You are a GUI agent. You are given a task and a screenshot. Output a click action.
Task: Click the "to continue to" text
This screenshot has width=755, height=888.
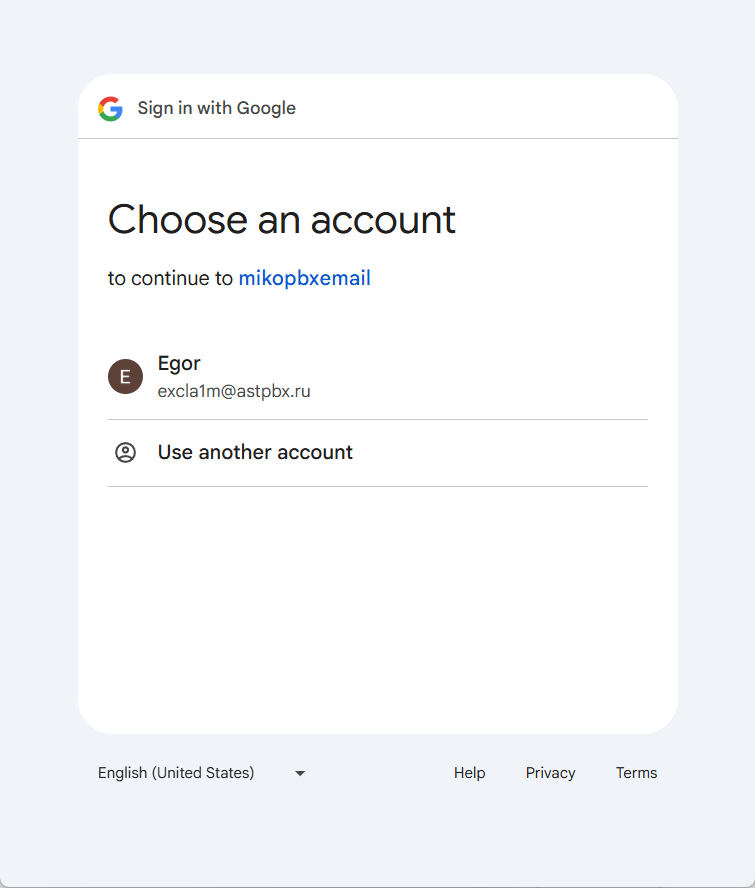[x=170, y=278]
